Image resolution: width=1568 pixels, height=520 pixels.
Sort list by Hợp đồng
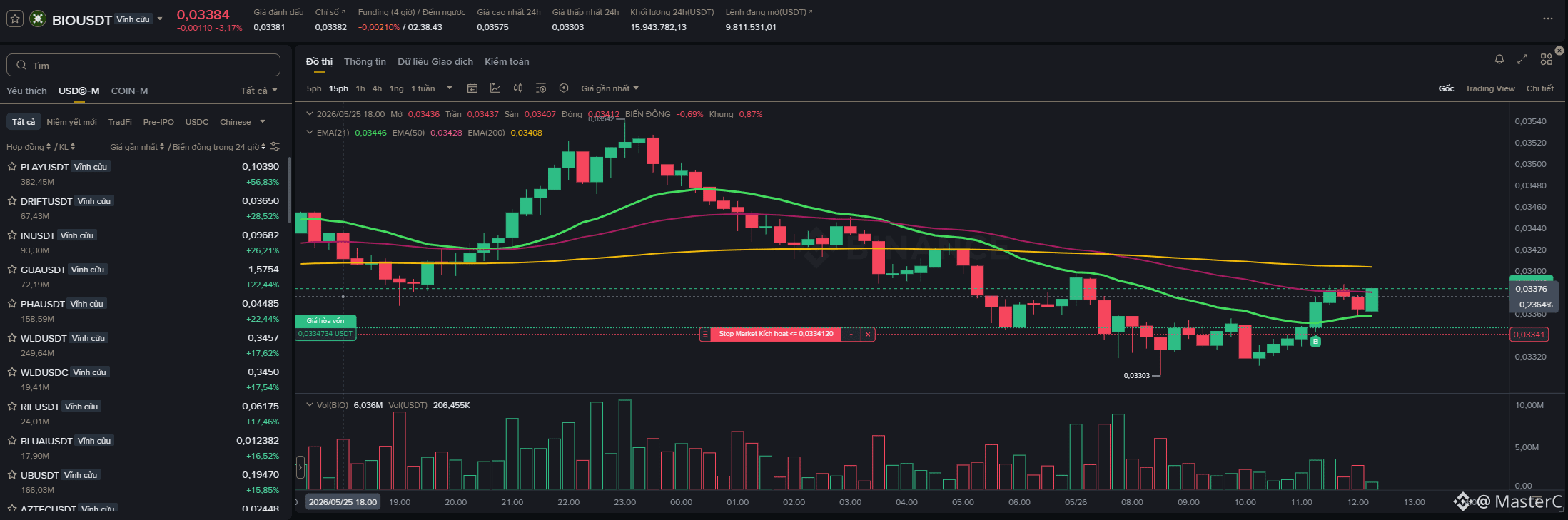[29, 147]
